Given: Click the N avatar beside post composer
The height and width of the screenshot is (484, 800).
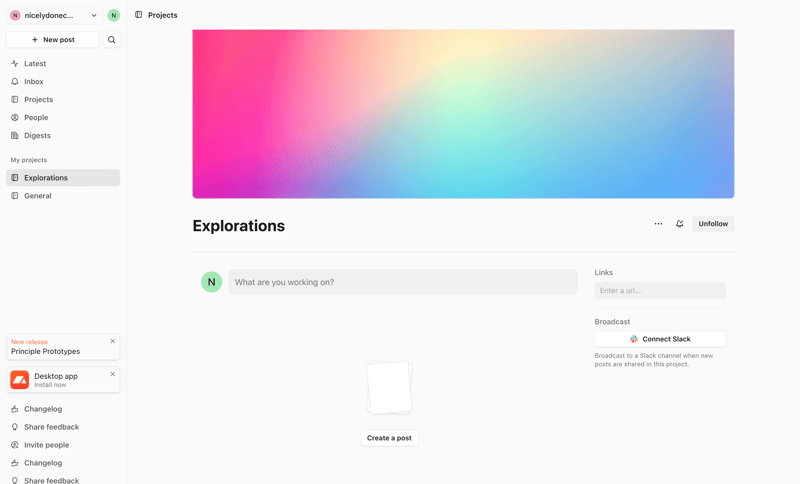Looking at the screenshot, I should coord(211,282).
